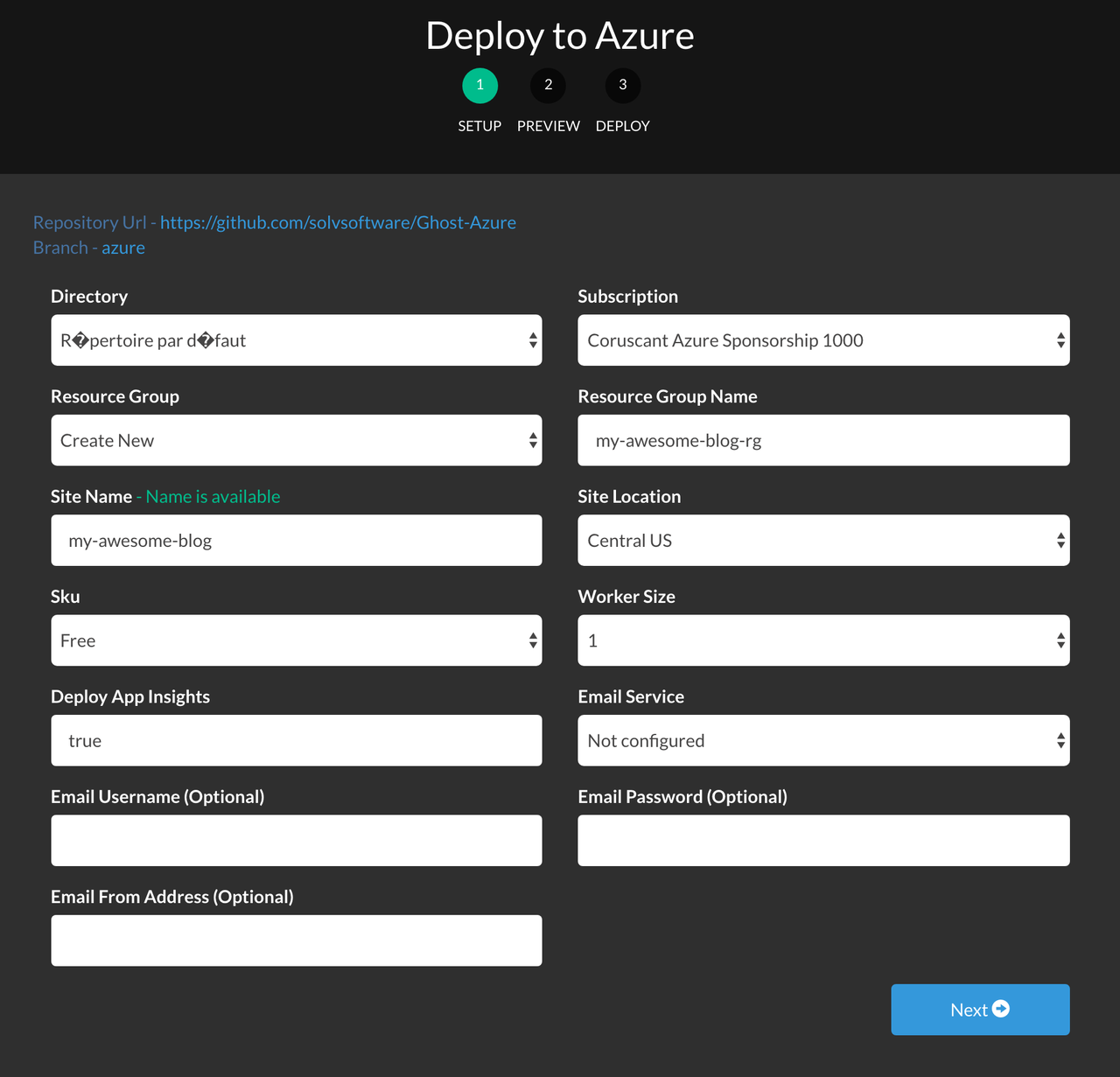The height and width of the screenshot is (1077, 1120).
Task: Click the Next button
Action: (x=980, y=1010)
